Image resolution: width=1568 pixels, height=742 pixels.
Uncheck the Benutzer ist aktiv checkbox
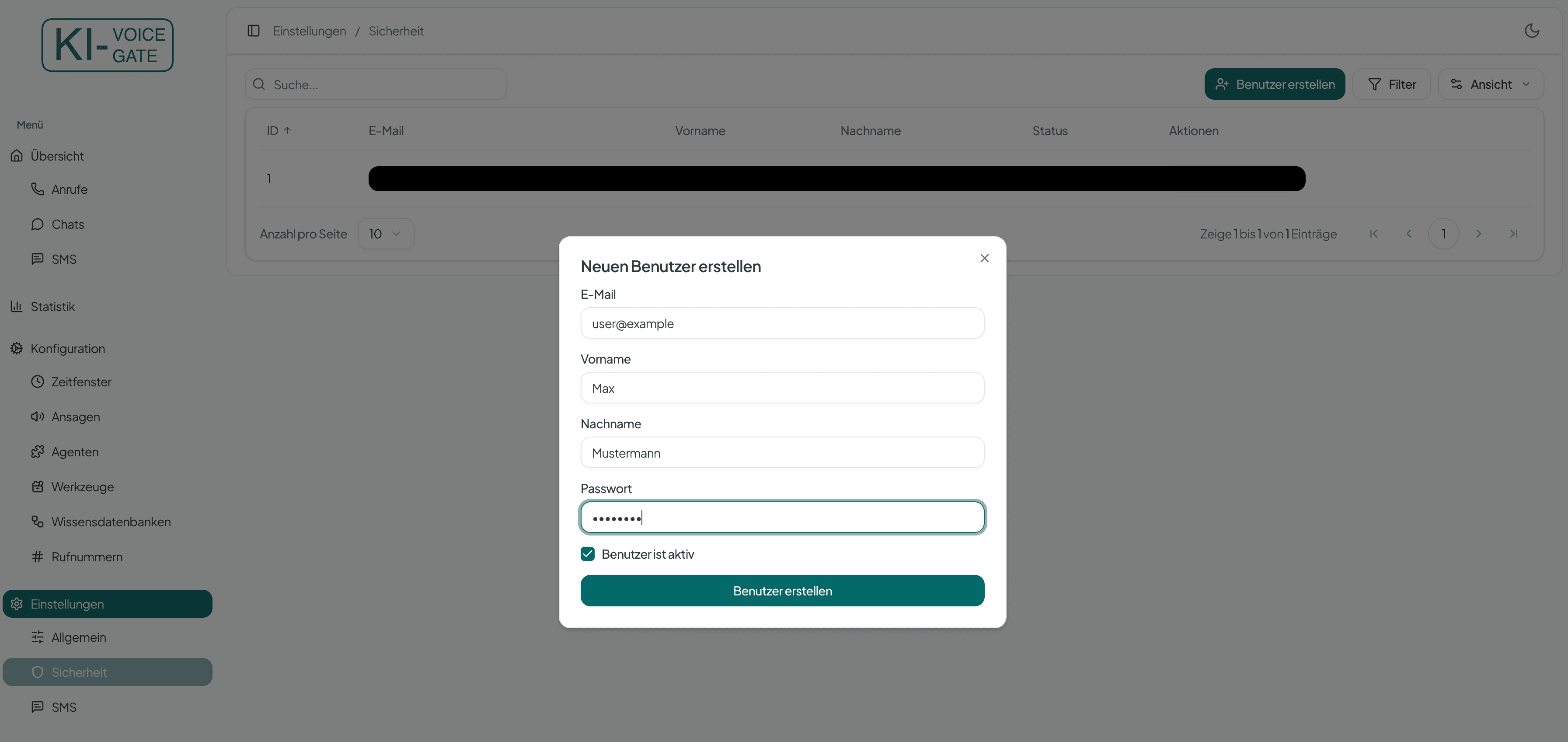coord(587,554)
